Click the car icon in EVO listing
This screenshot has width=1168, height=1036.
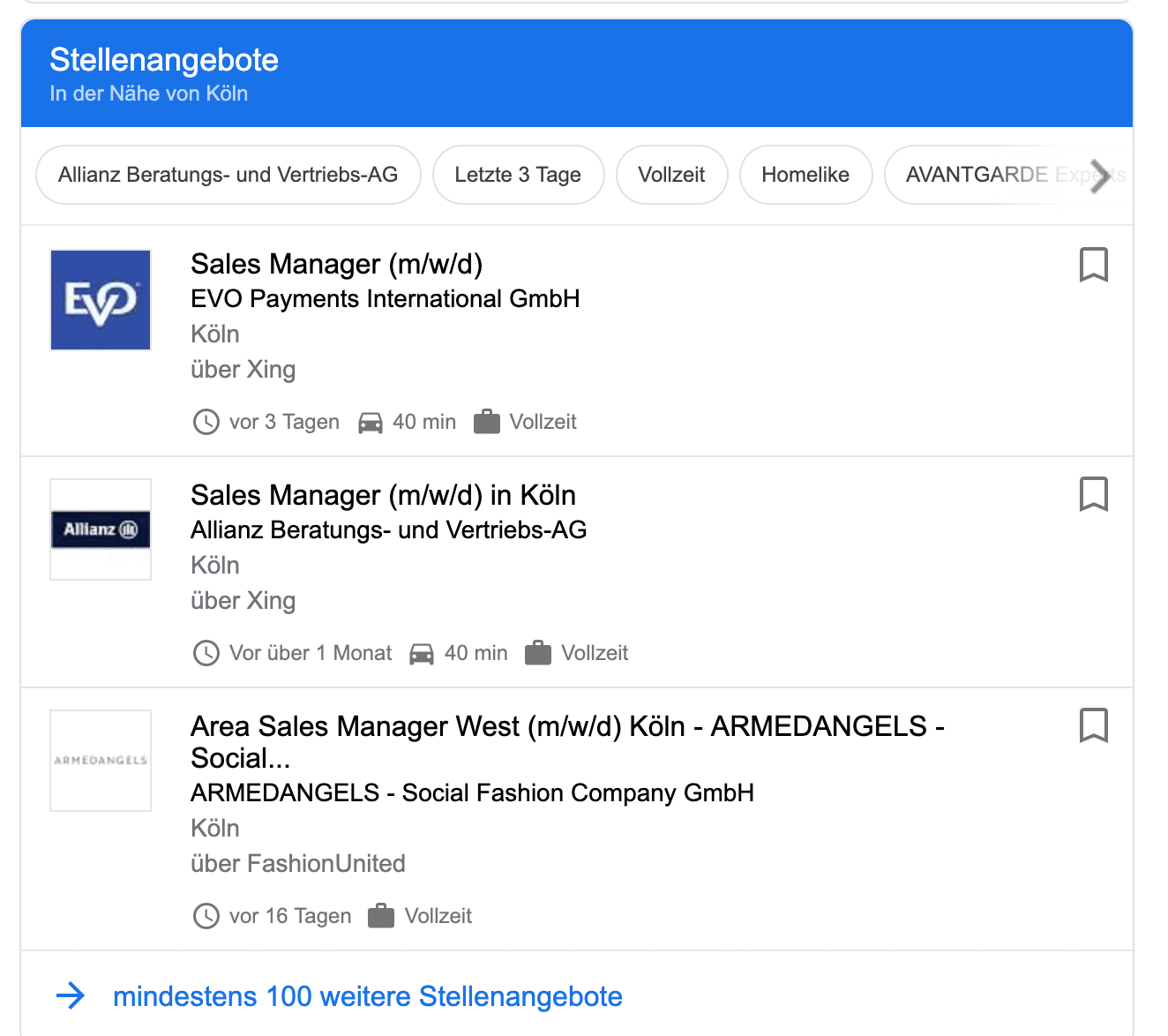tap(371, 423)
